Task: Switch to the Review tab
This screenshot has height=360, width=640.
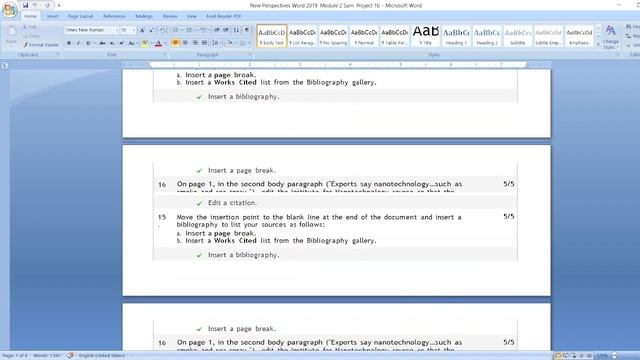Action: (170, 16)
